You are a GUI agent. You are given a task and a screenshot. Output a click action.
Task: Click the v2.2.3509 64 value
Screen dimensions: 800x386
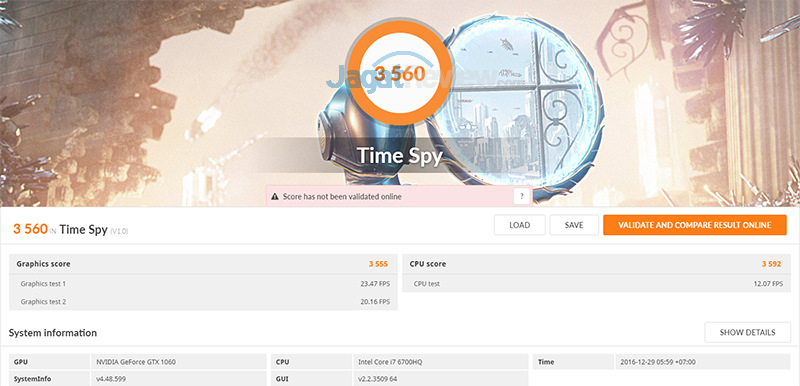[378, 379]
